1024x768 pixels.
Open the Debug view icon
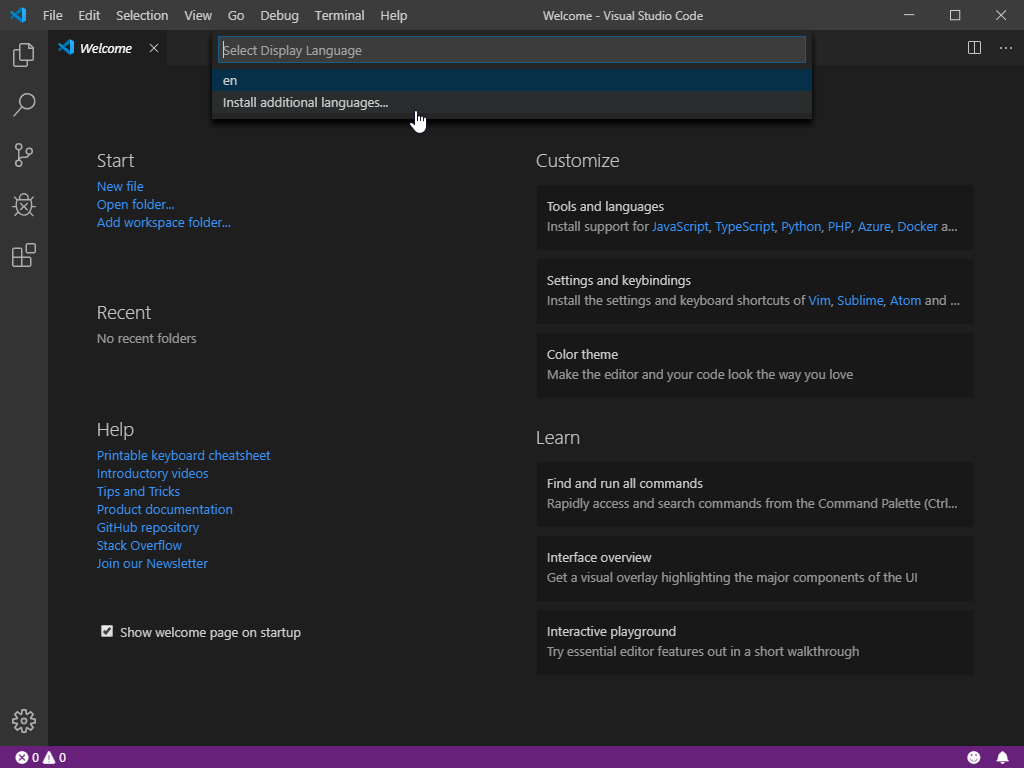point(24,205)
